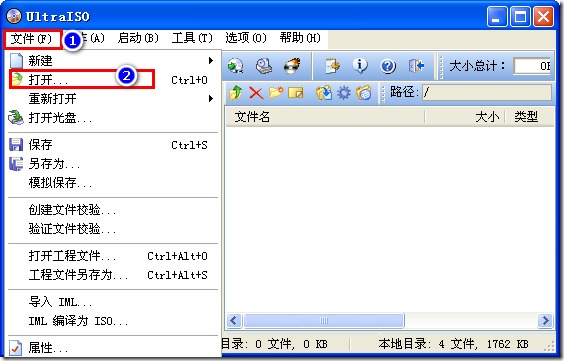The image size is (564, 361).
Task: Select 验证文件校验... menu entry
Action: (x=113, y=229)
